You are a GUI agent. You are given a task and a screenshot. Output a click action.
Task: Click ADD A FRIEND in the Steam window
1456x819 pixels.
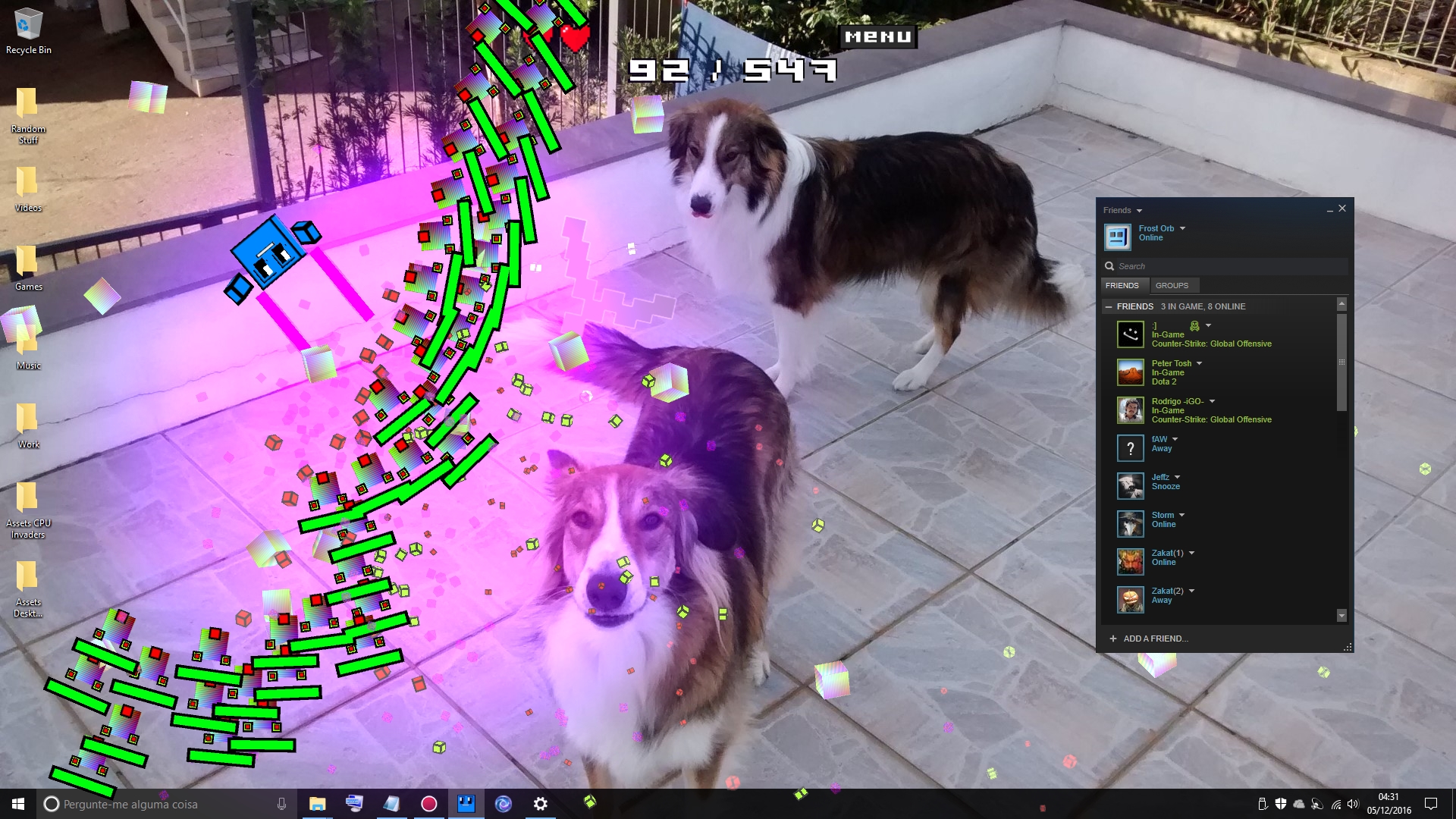1151,639
